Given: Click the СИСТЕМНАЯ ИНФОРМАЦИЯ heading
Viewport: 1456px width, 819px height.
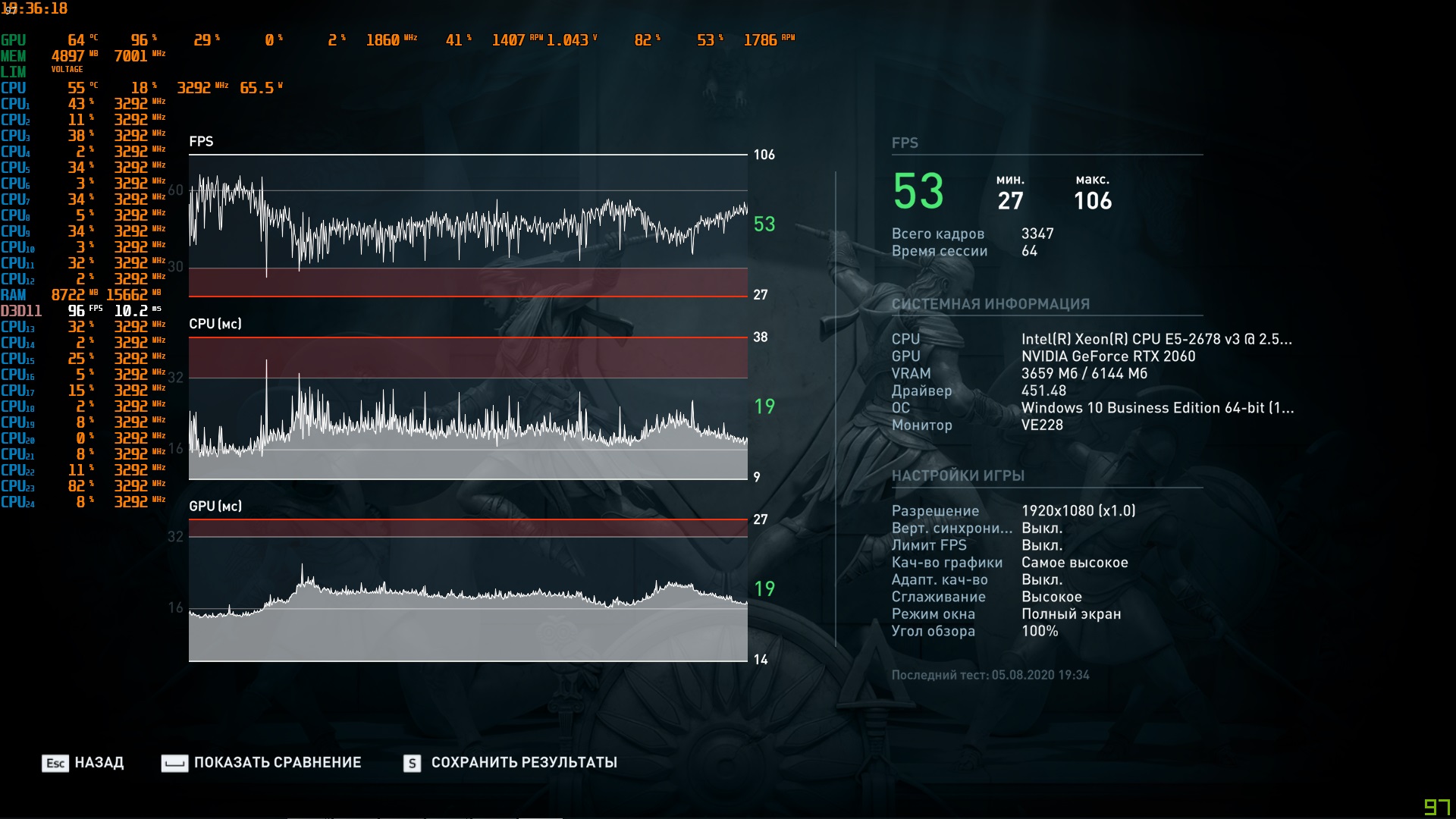Looking at the screenshot, I should 990,304.
